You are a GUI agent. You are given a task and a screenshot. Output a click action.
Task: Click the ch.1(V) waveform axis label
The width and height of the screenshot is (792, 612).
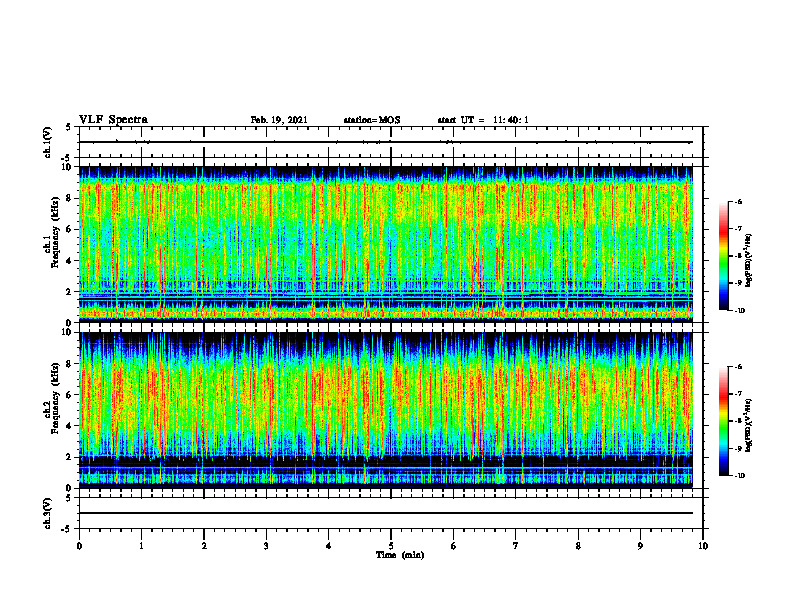(x=48, y=142)
